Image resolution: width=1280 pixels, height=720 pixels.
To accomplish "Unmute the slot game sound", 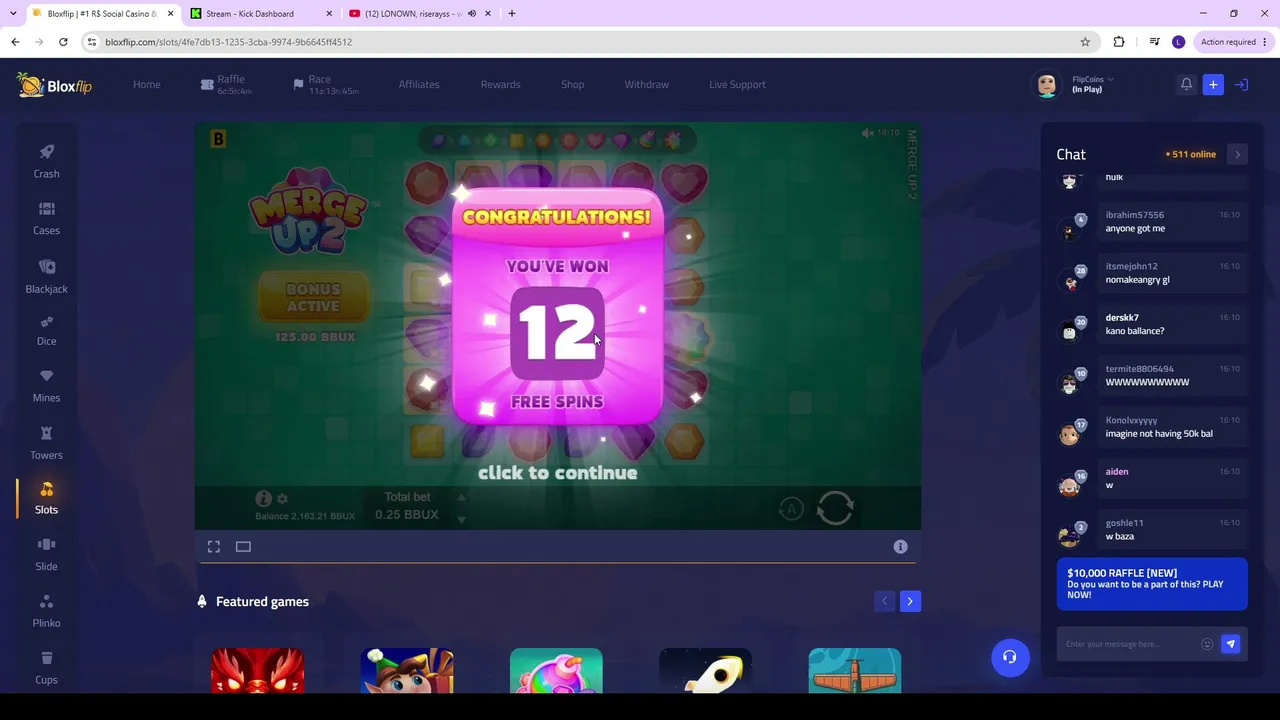I will tap(868, 133).
